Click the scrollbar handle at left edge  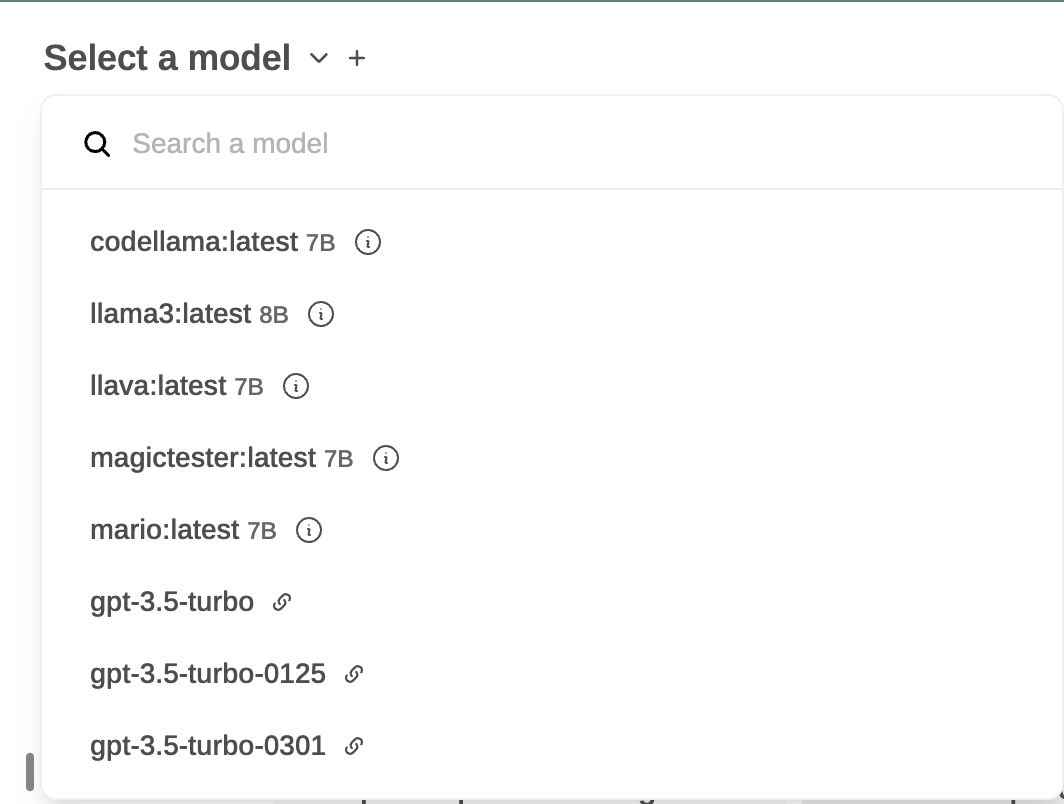30,771
